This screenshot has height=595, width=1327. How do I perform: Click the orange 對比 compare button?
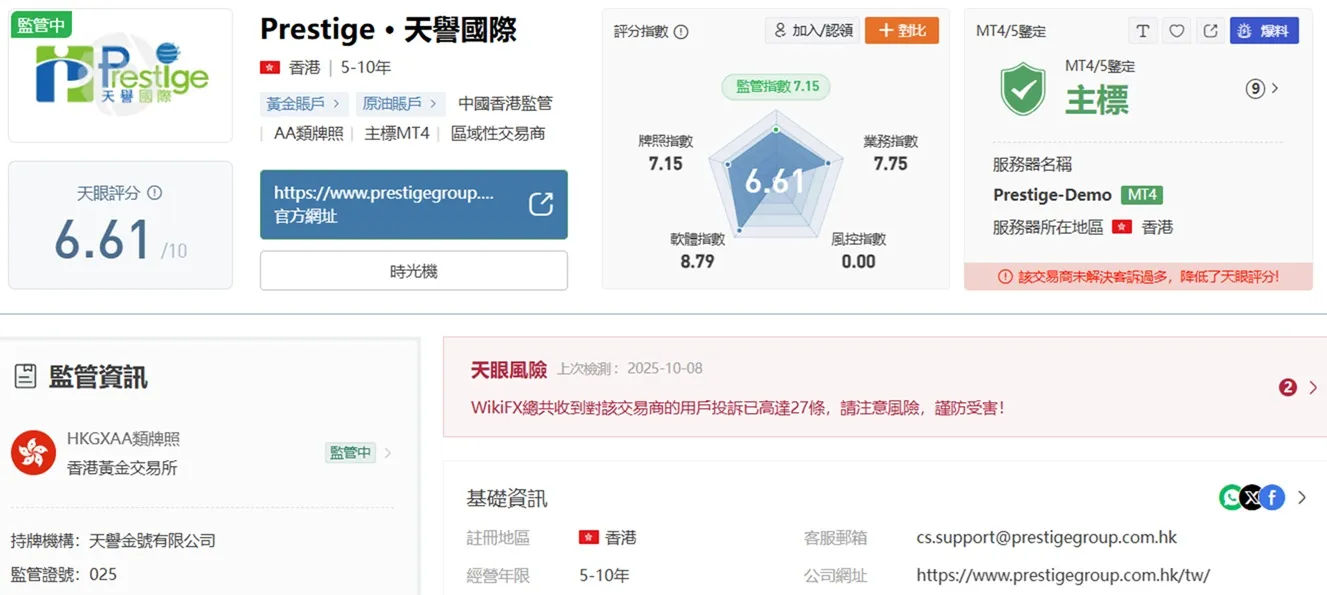(902, 31)
